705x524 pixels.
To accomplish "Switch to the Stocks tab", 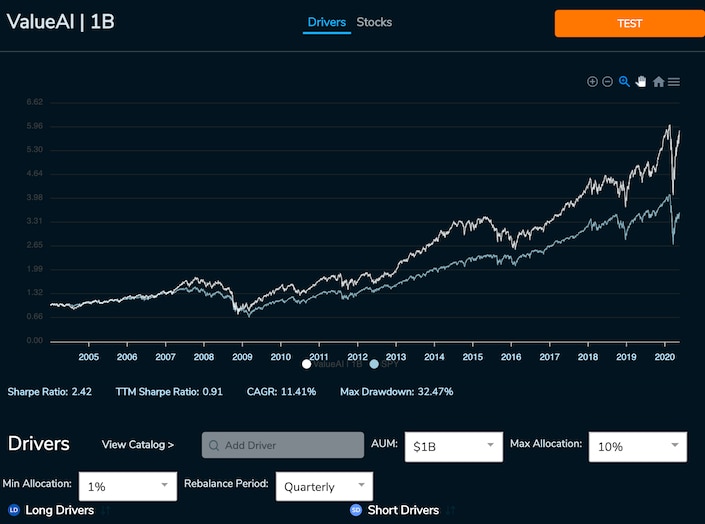I will pyautogui.click(x=374, y=22).
